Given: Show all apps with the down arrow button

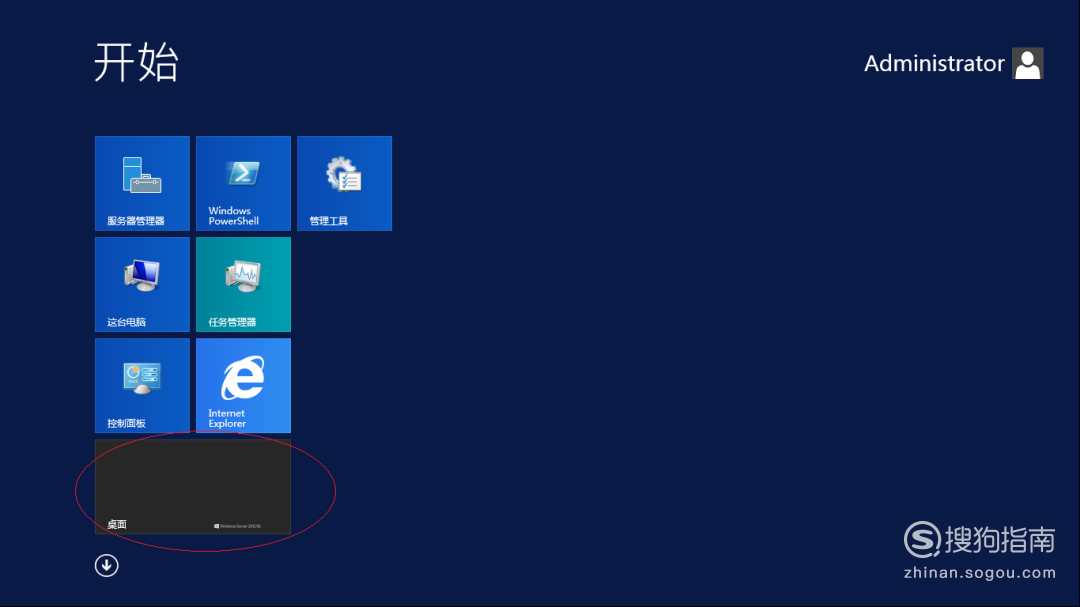Looking at the screenshot, I should pos(107,566).
